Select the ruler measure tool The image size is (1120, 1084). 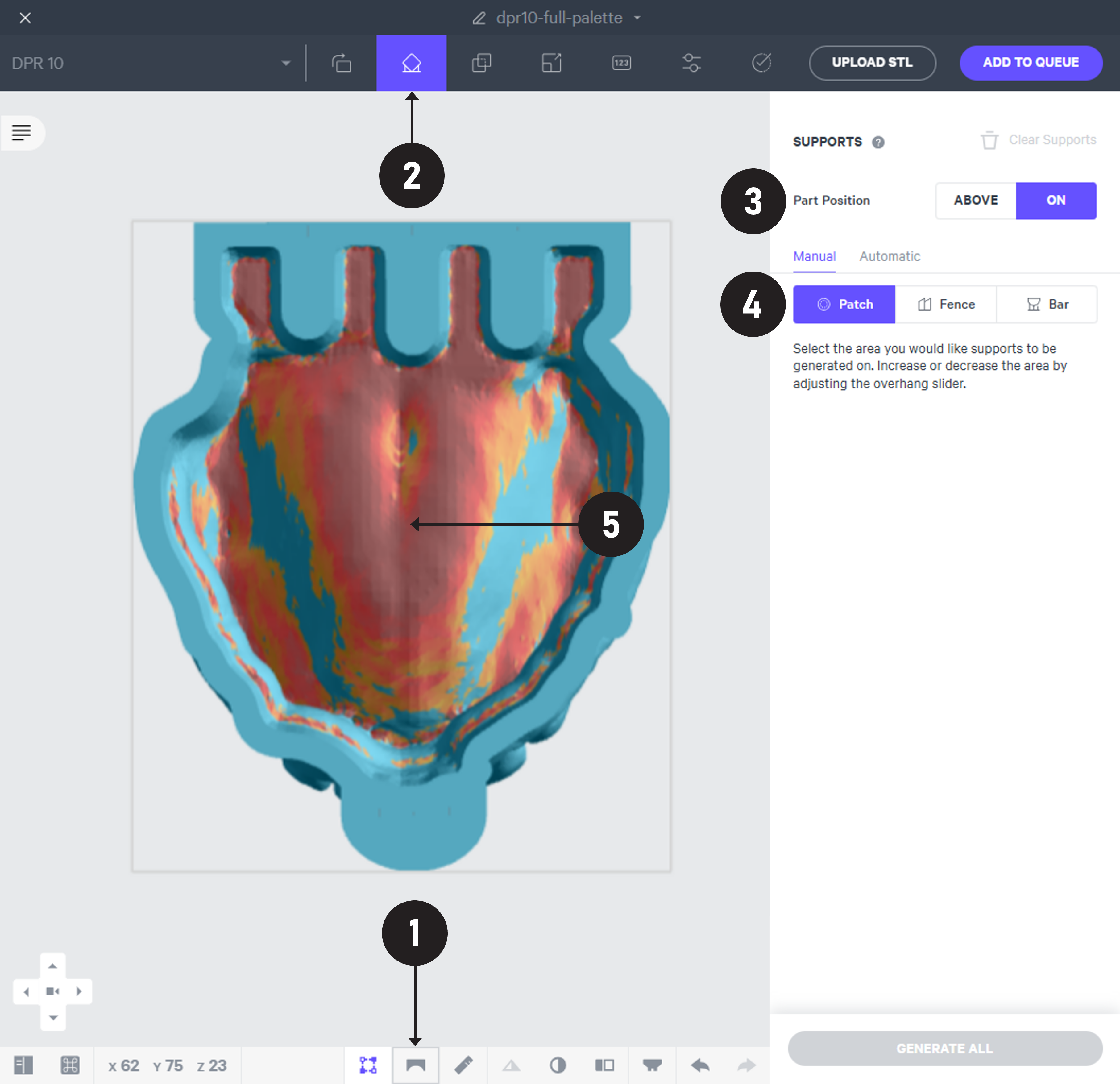tap(463, 1065)
